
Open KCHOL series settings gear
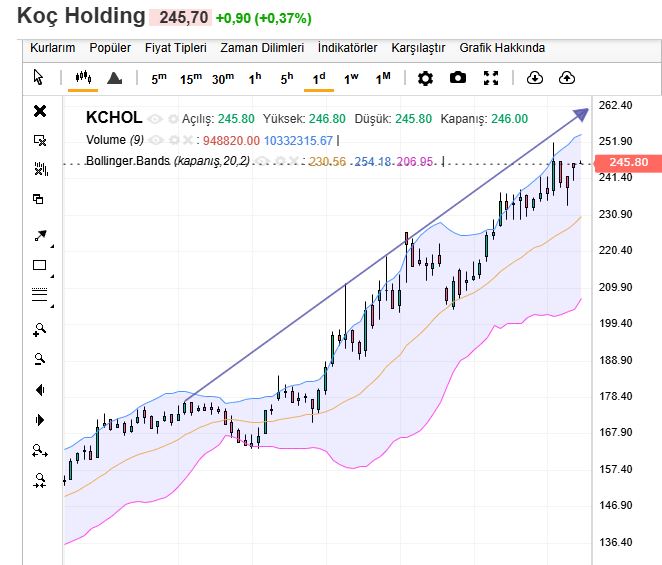tap(173, 119)
